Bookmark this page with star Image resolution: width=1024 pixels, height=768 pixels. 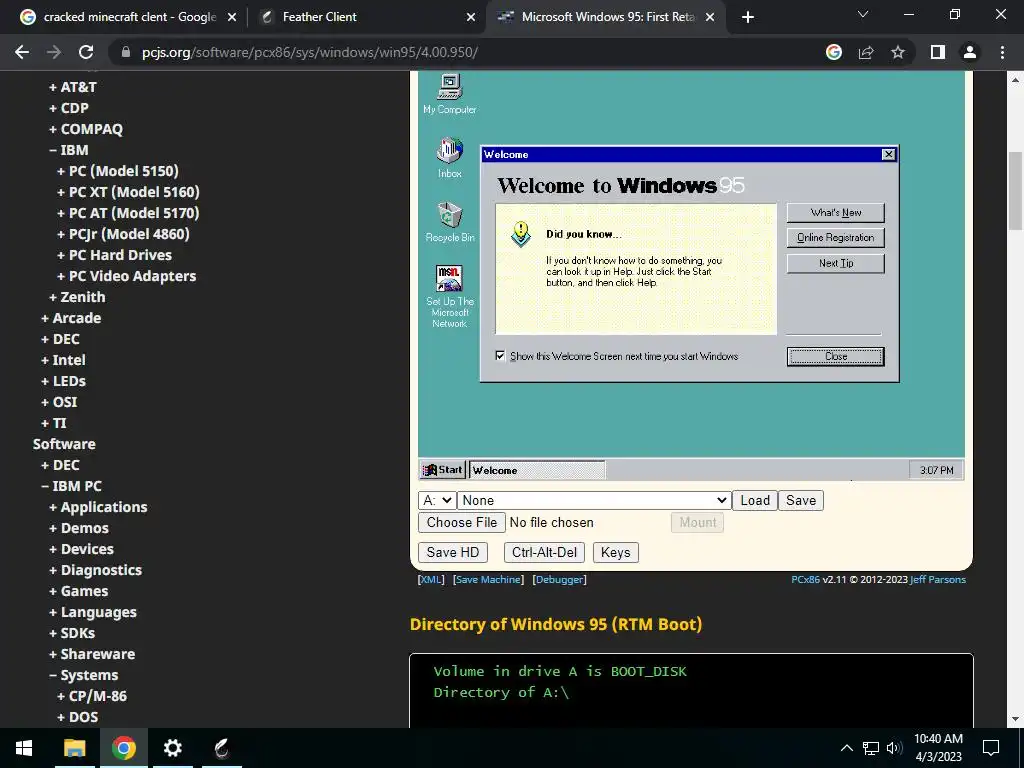(898, 52)
